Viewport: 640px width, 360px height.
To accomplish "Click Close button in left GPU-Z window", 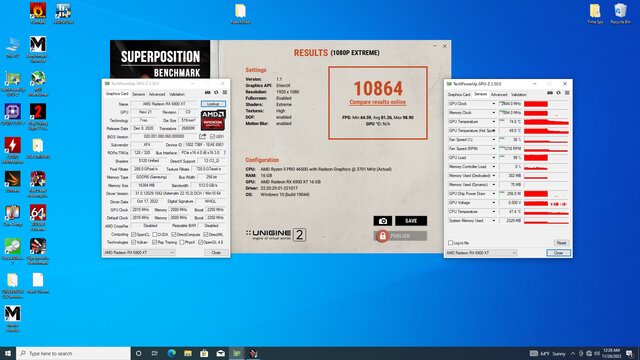I will pos(216,253).
